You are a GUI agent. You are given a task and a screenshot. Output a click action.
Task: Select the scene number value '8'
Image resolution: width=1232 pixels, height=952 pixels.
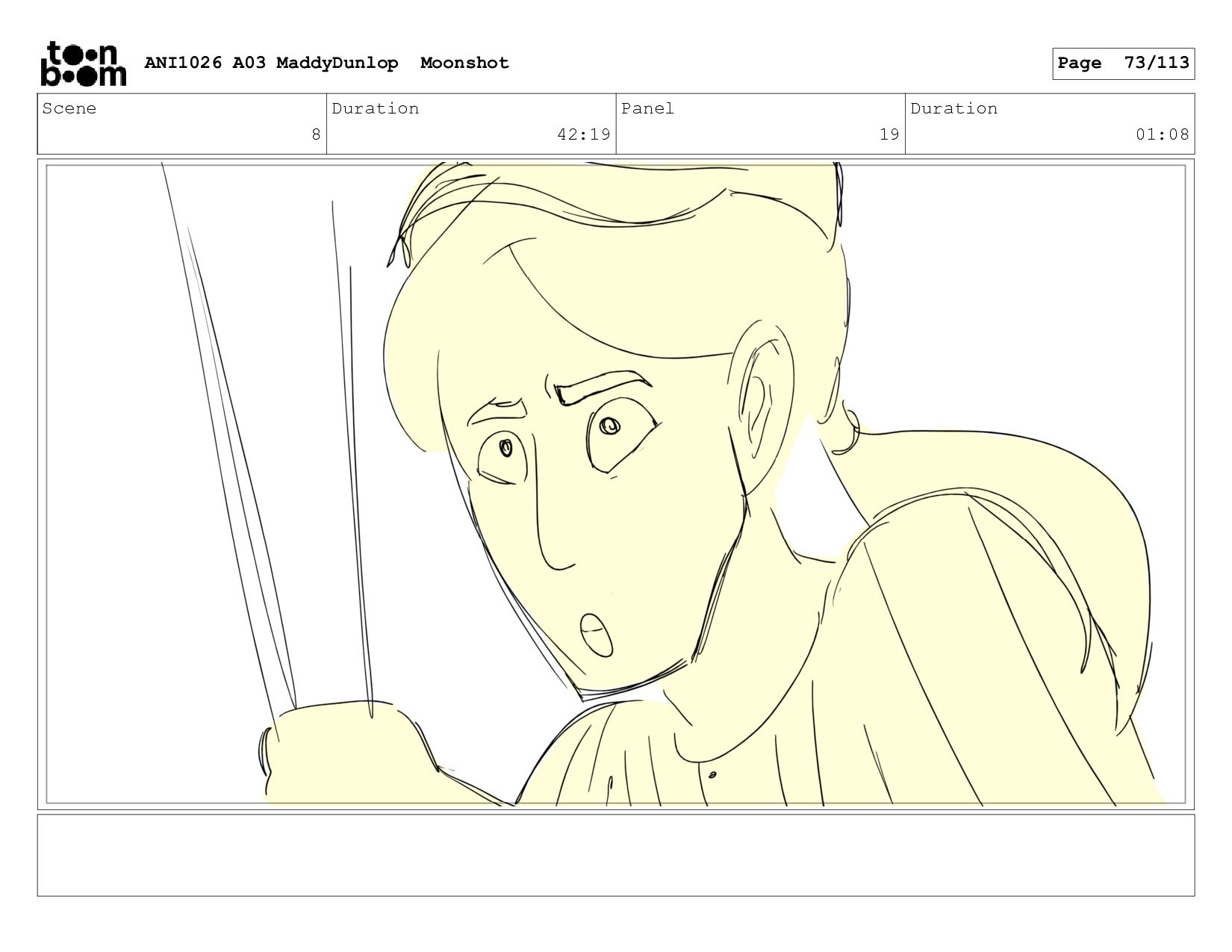pos(316,134)
